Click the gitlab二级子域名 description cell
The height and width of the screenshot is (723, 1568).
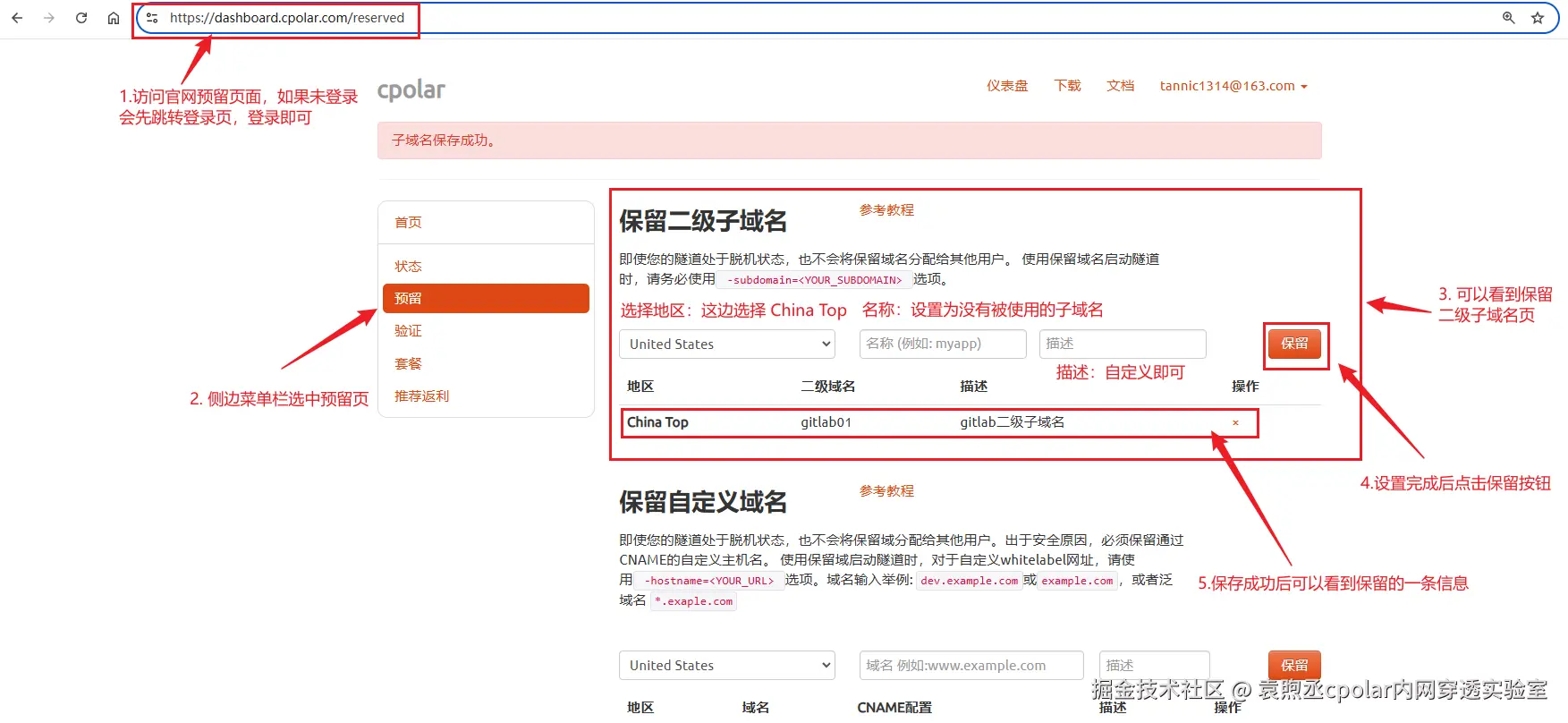1013,422
